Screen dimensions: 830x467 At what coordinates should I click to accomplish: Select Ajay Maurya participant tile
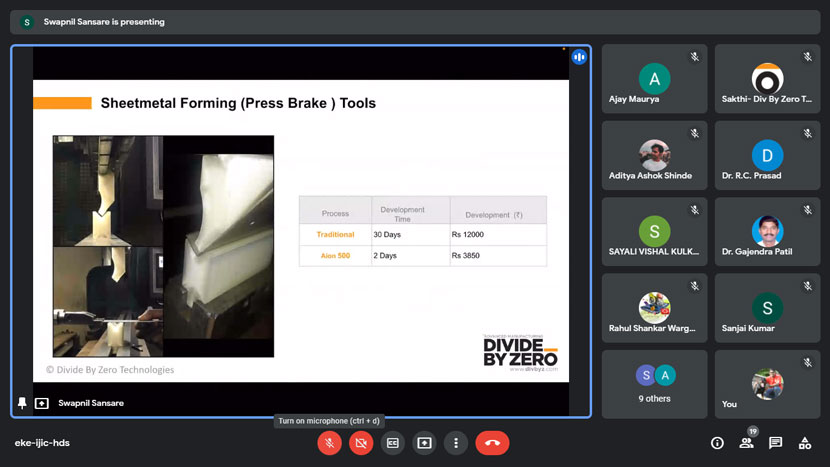[654, 78]
